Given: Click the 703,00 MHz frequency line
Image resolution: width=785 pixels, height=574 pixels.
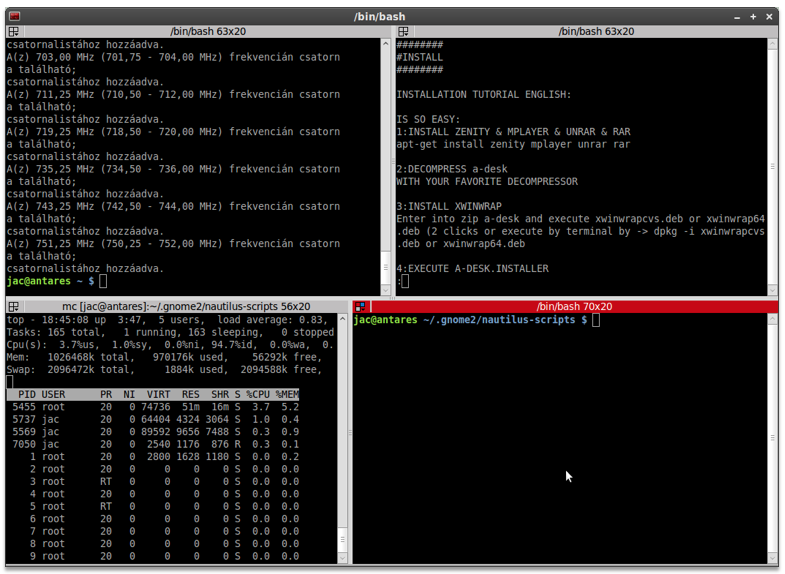Looking at the screenshot, I should pos(173,57).
